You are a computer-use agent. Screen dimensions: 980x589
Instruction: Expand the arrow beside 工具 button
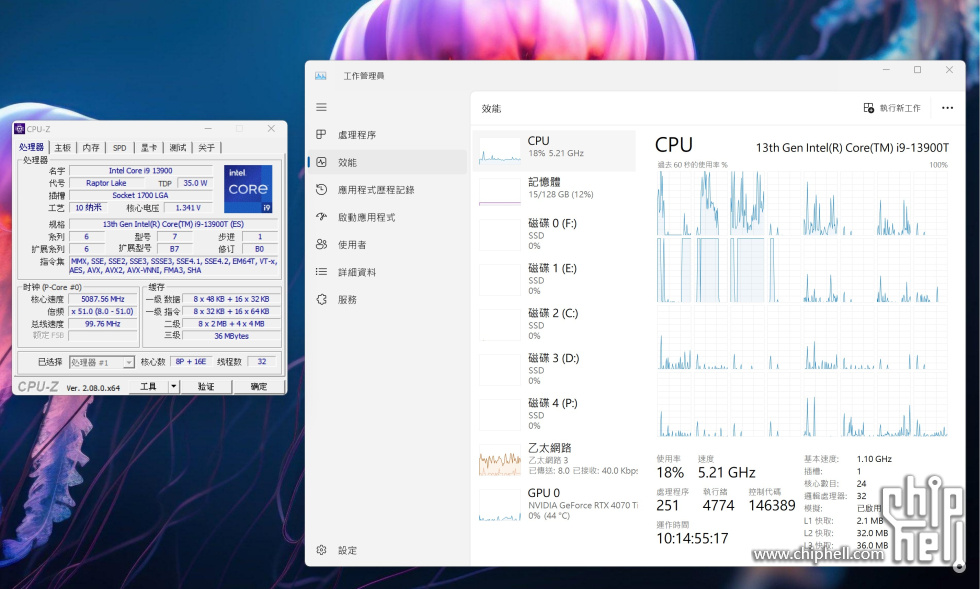click(174, 386)
